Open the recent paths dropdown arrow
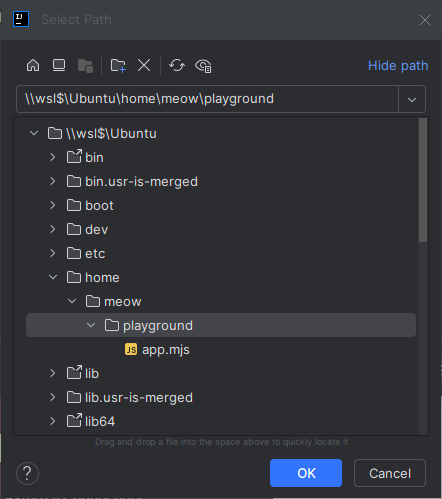 click(412, 99)
